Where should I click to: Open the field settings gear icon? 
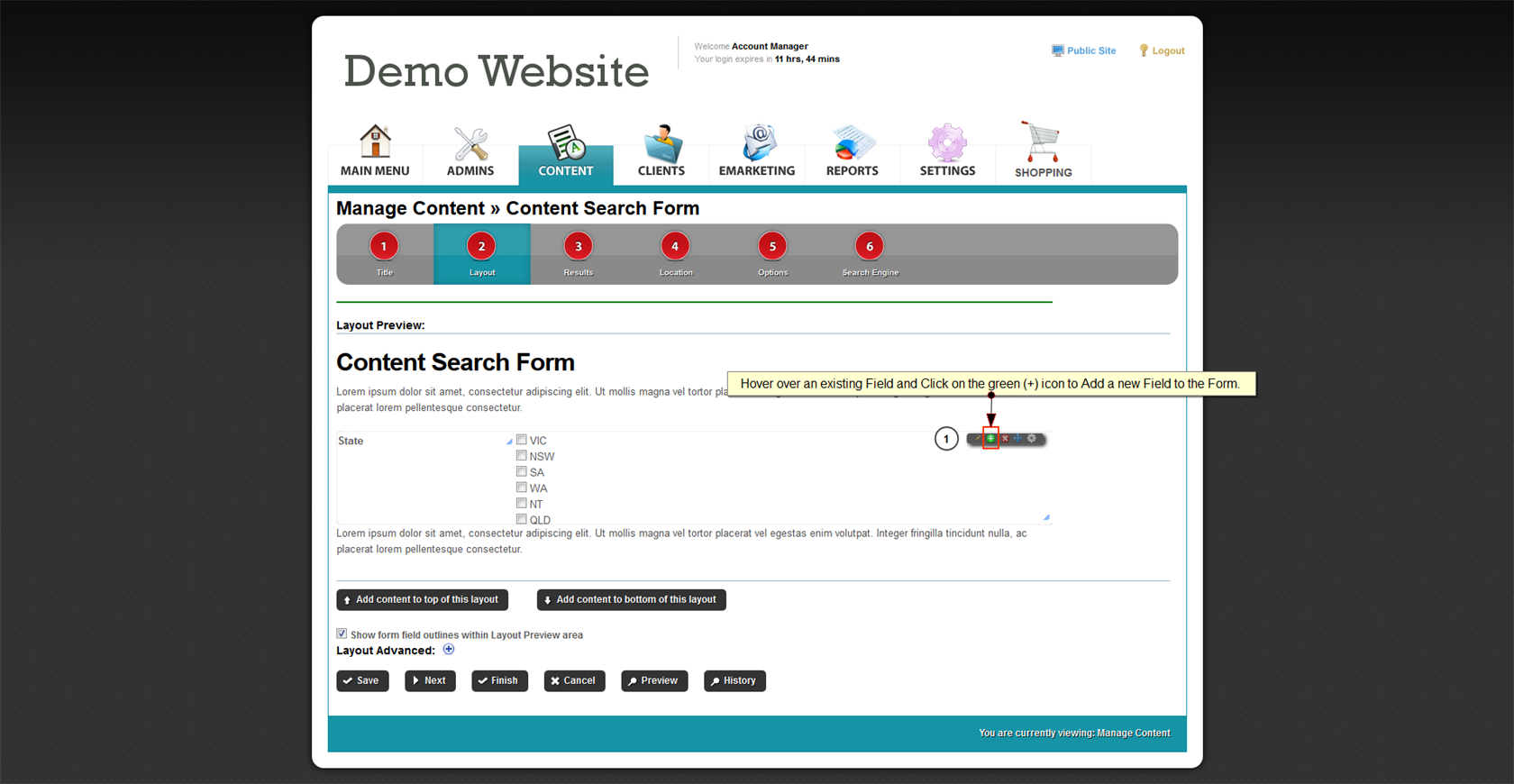coord(1033,439)
